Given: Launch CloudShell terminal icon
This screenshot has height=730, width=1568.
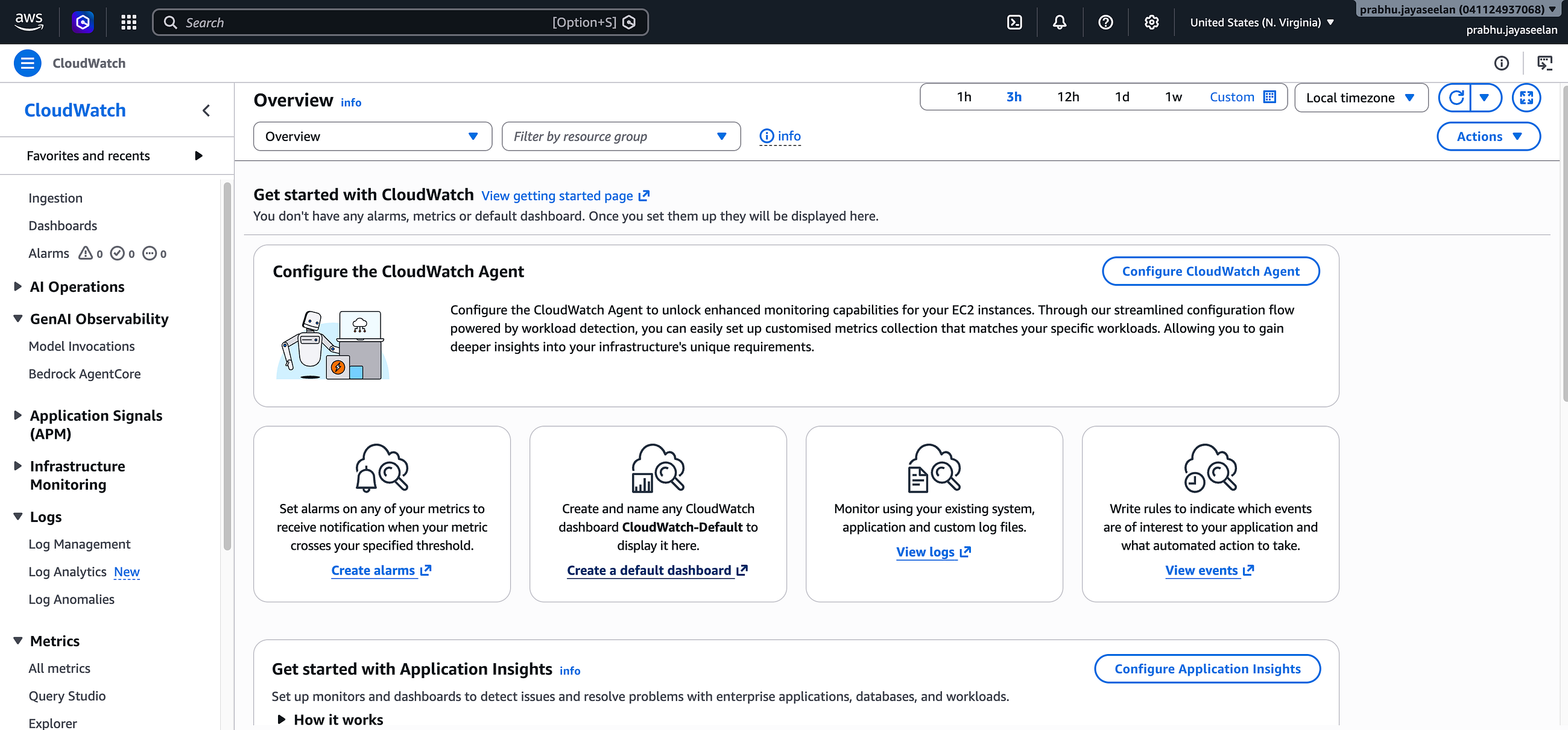Looking at the screenshot, I should point(1014,22).
